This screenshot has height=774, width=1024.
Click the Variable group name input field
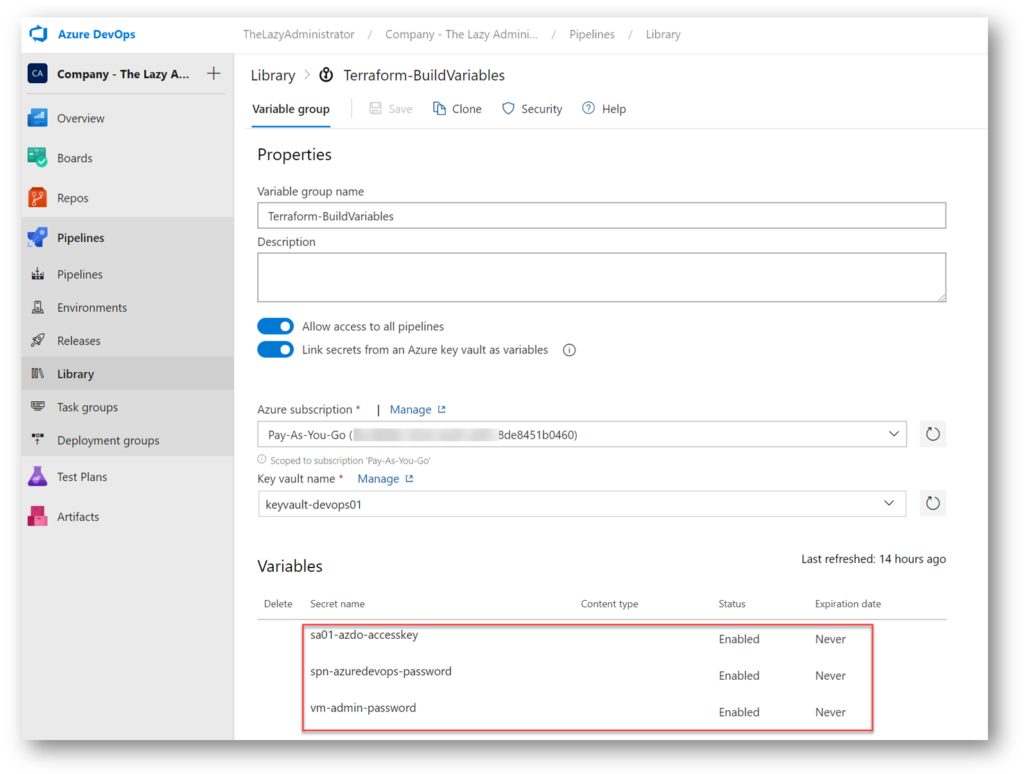point(601,216)
